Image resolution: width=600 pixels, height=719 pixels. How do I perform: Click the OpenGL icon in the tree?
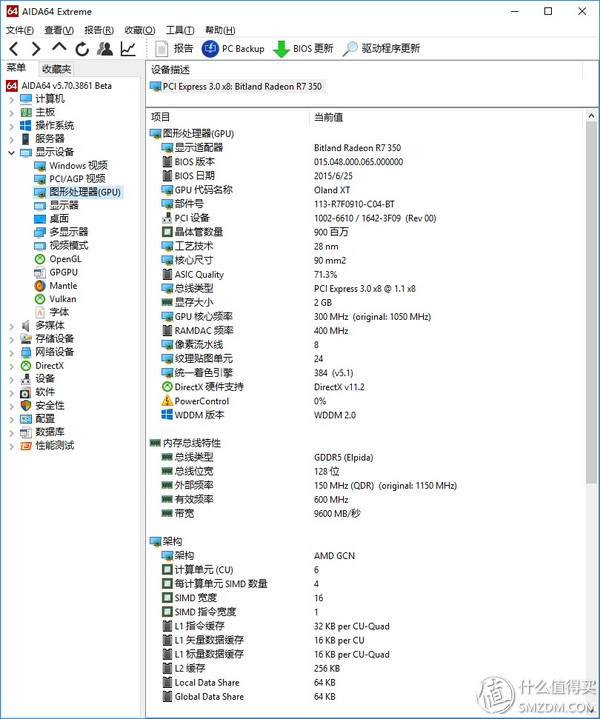click(40, 259)
